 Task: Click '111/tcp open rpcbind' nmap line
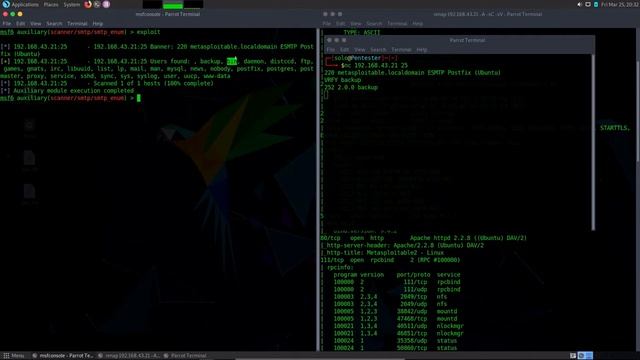390,260
